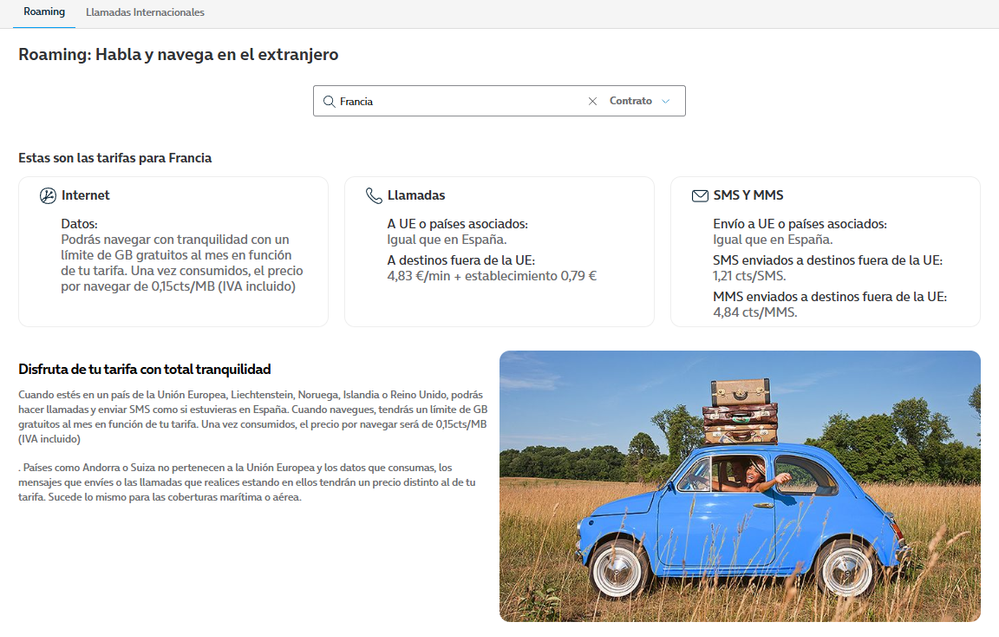This screenshot has height=637, width=999.
Task: Click the 'Disfruta de tu tarifa' heading
Action: (x=145, y=369)
